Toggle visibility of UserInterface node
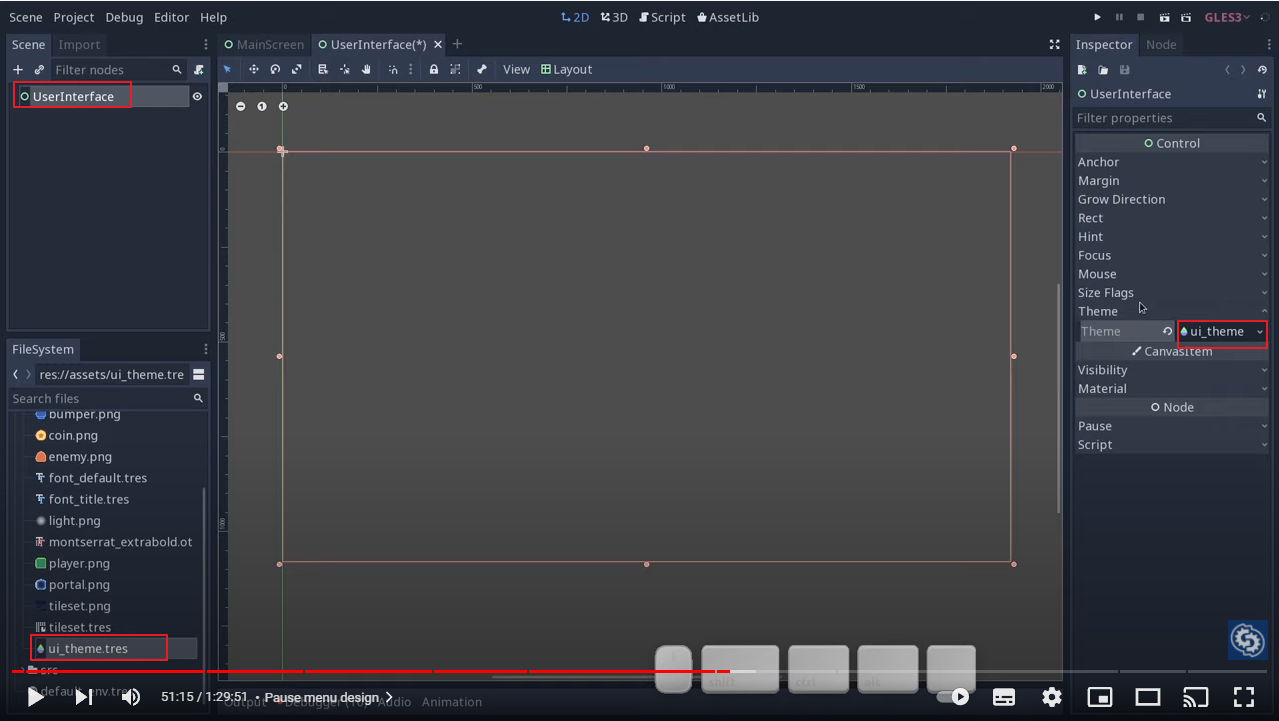The image size is (1279, 721). tap(197, 96)
